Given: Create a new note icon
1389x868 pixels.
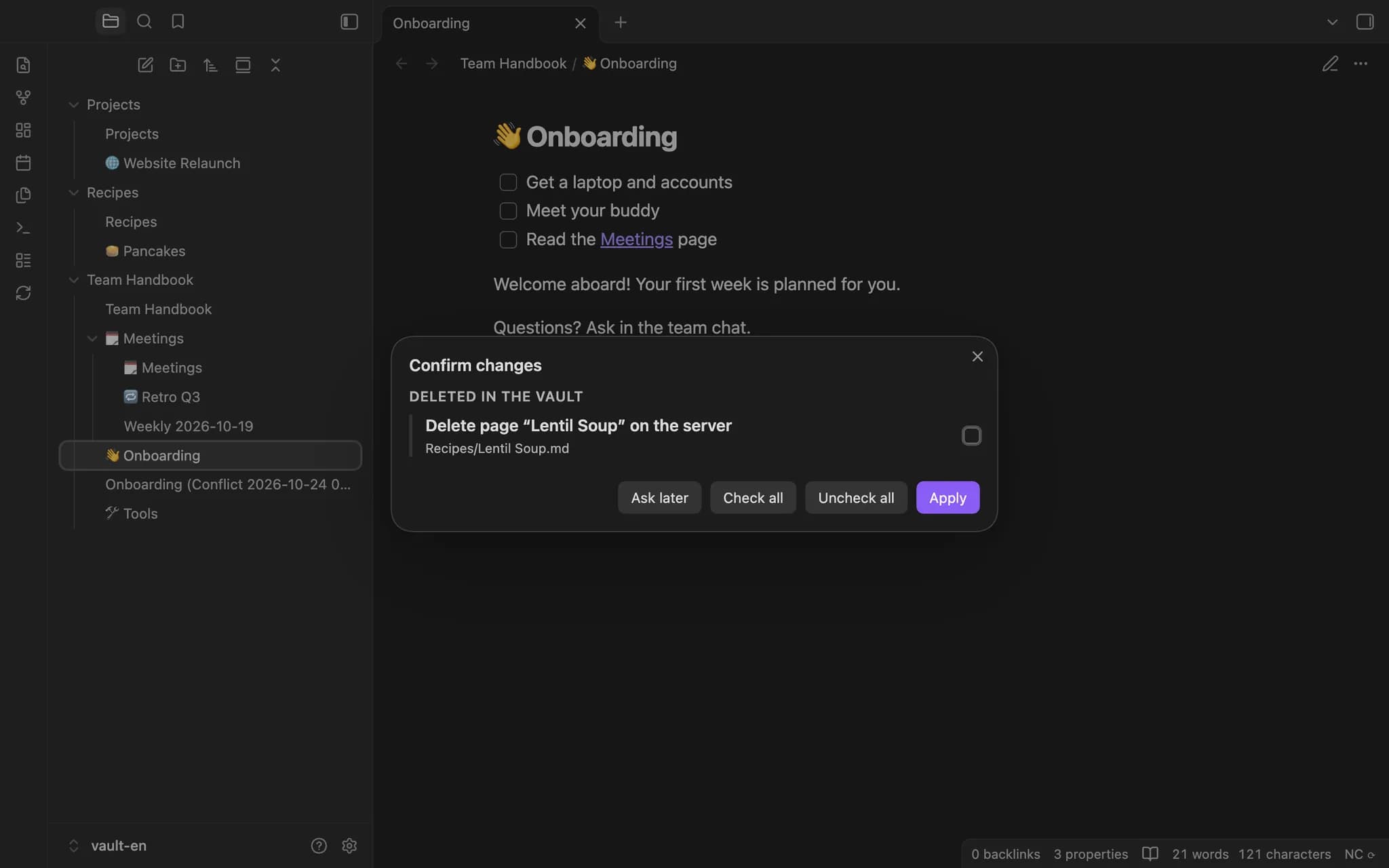Looking at the screenshot, I should pyautogui.click(x=145, y=65).
